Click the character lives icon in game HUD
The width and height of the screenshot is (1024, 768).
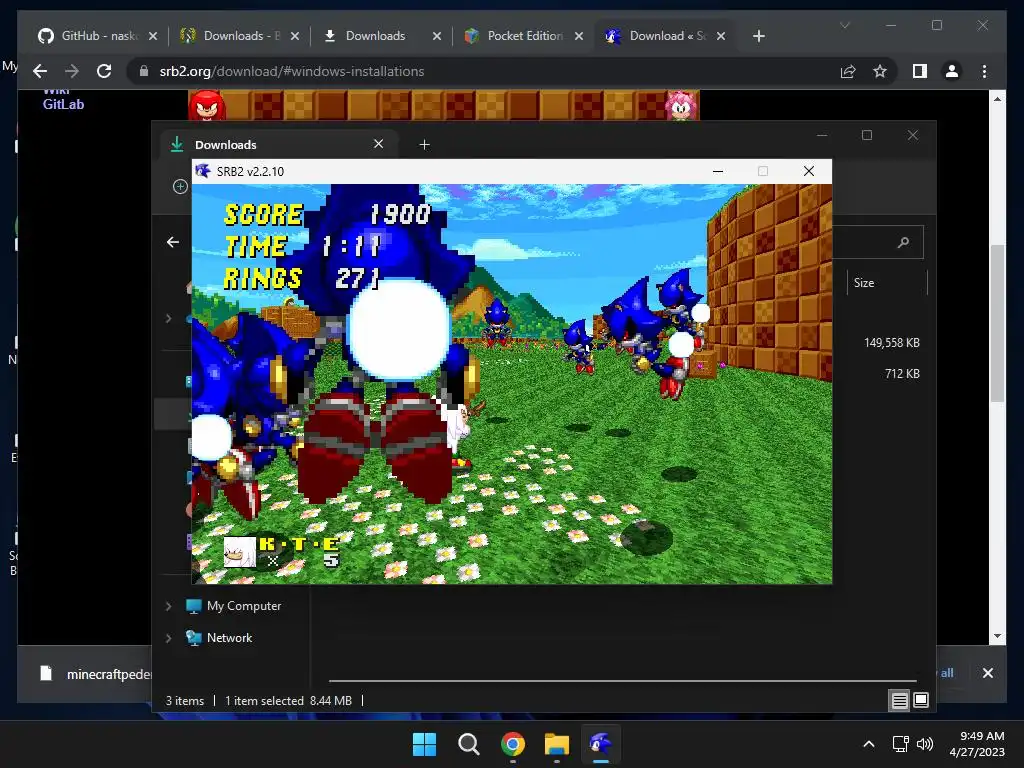click(239, 552)
